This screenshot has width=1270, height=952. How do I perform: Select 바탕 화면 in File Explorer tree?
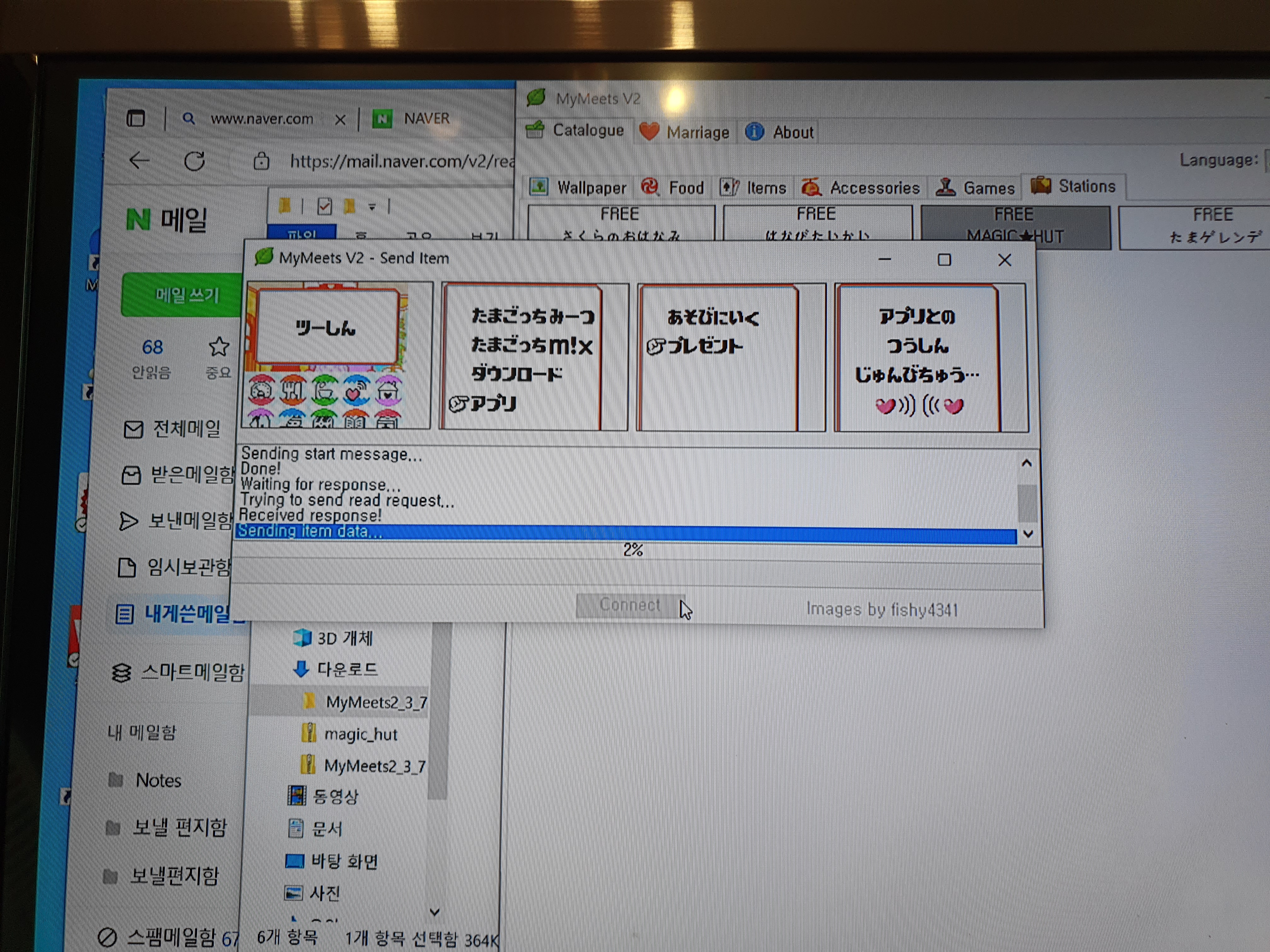(x=332, y=861)
